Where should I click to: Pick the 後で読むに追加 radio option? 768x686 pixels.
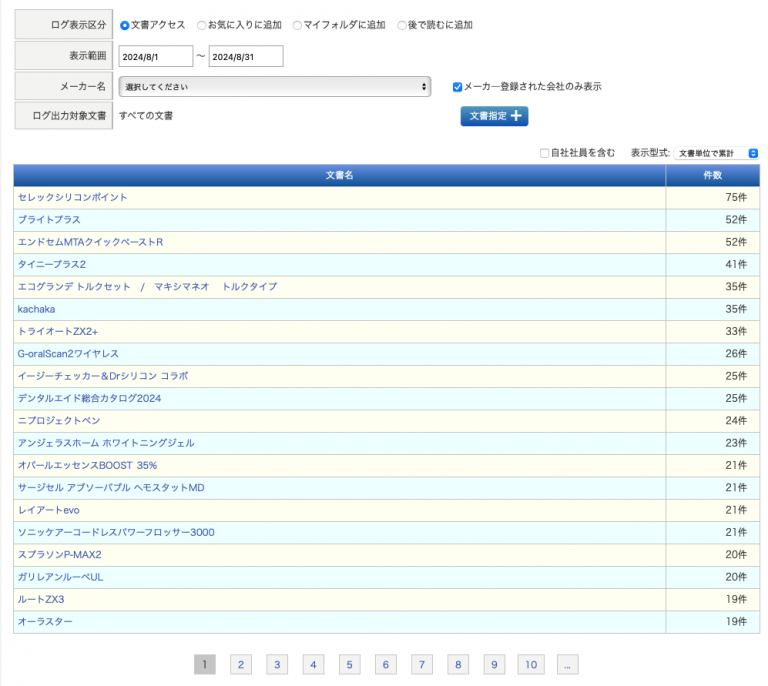tap(402, 25)
